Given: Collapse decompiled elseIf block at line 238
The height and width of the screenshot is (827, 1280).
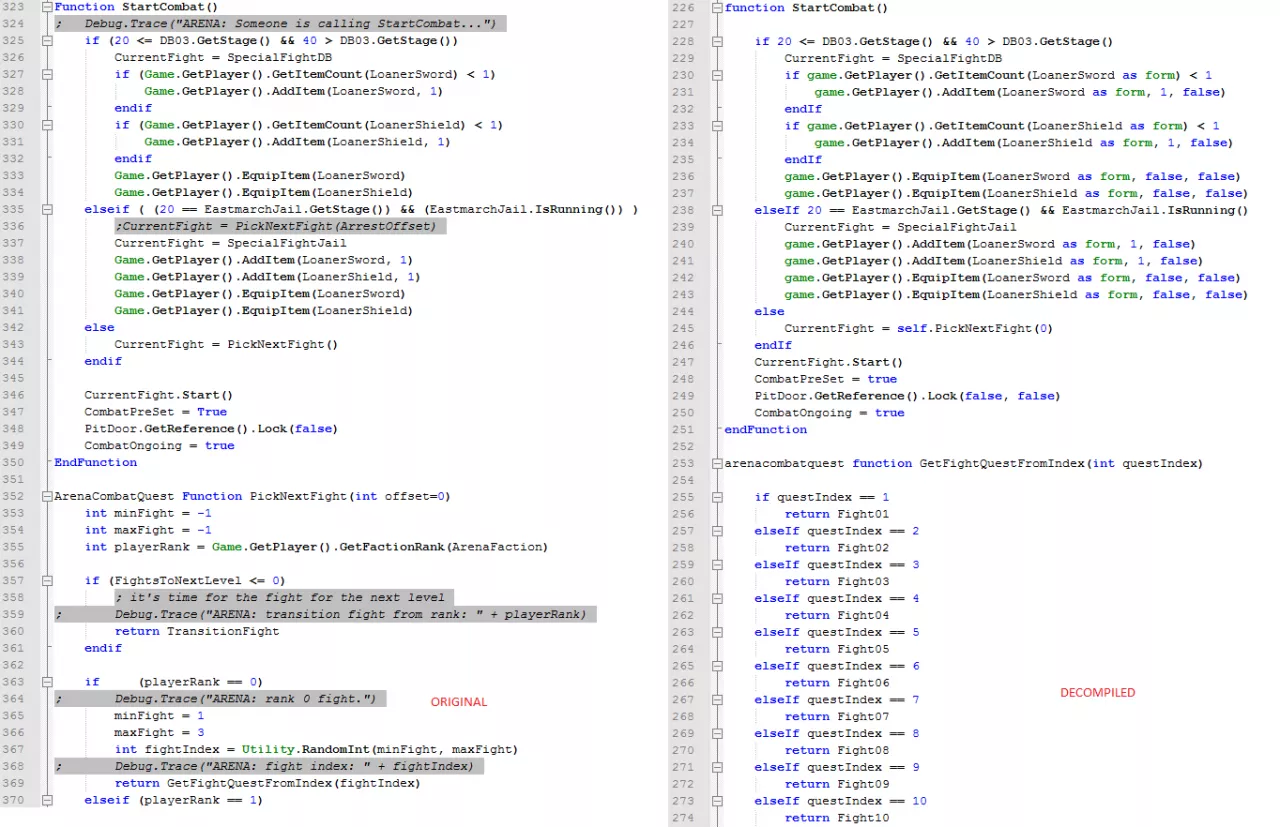Looking at the screenshot, I should 717,211.
